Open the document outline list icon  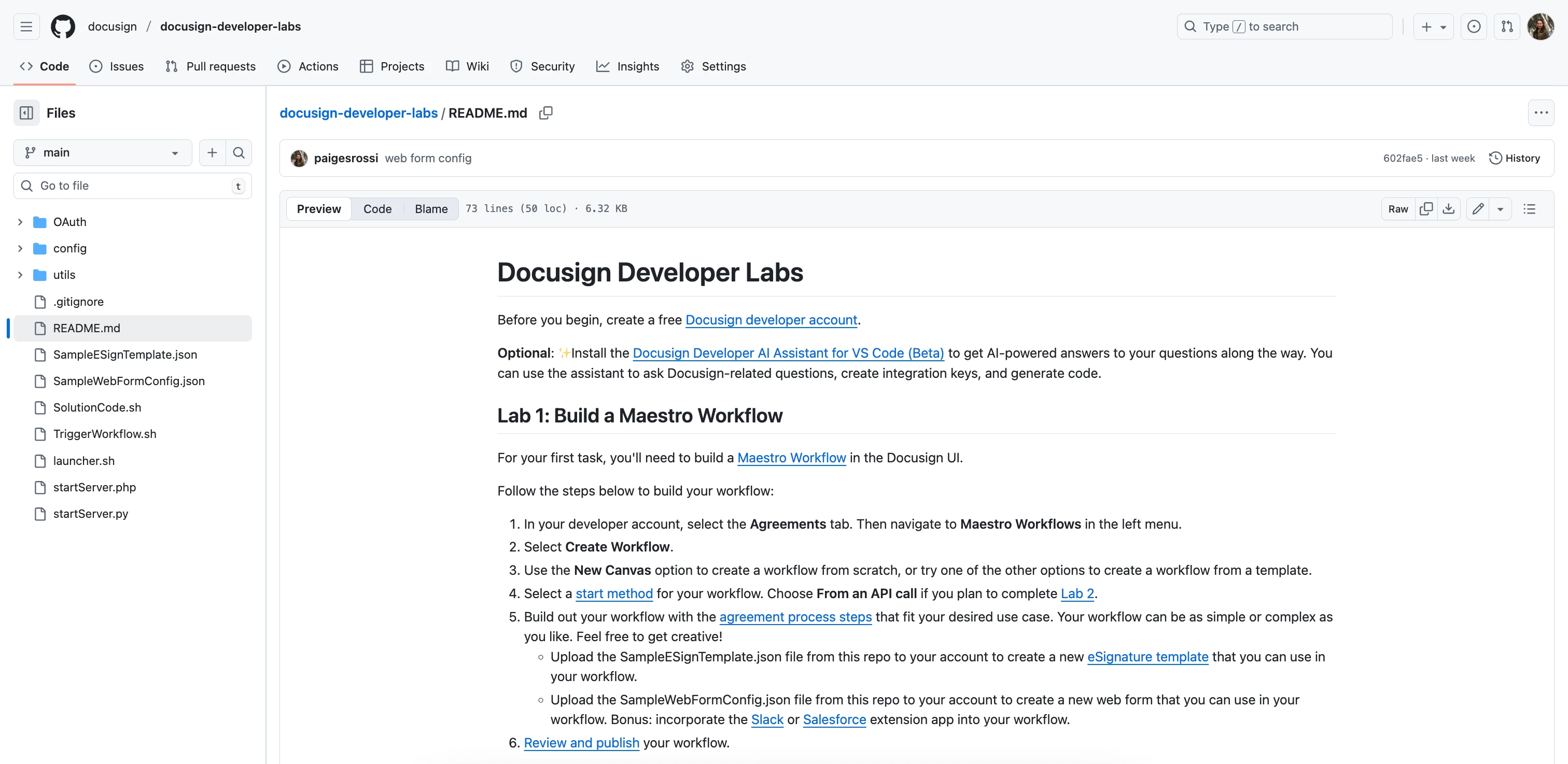[x=1529, y=209]
